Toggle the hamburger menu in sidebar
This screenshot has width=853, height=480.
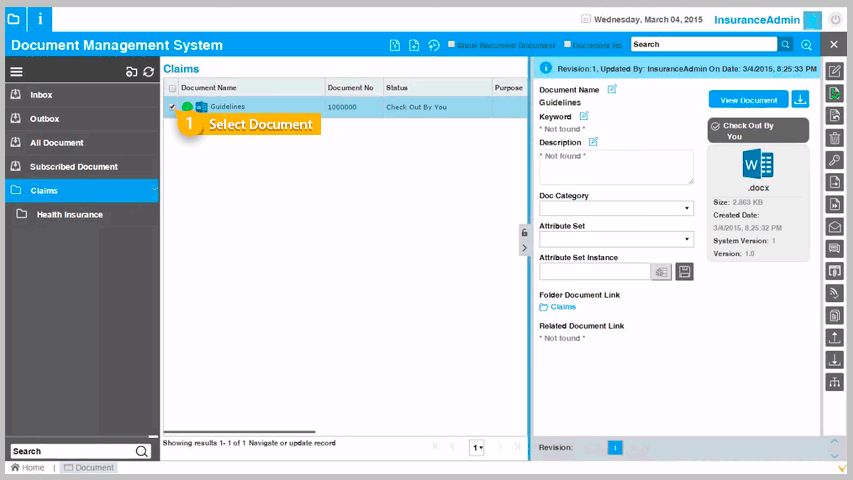tap(16, 72)
